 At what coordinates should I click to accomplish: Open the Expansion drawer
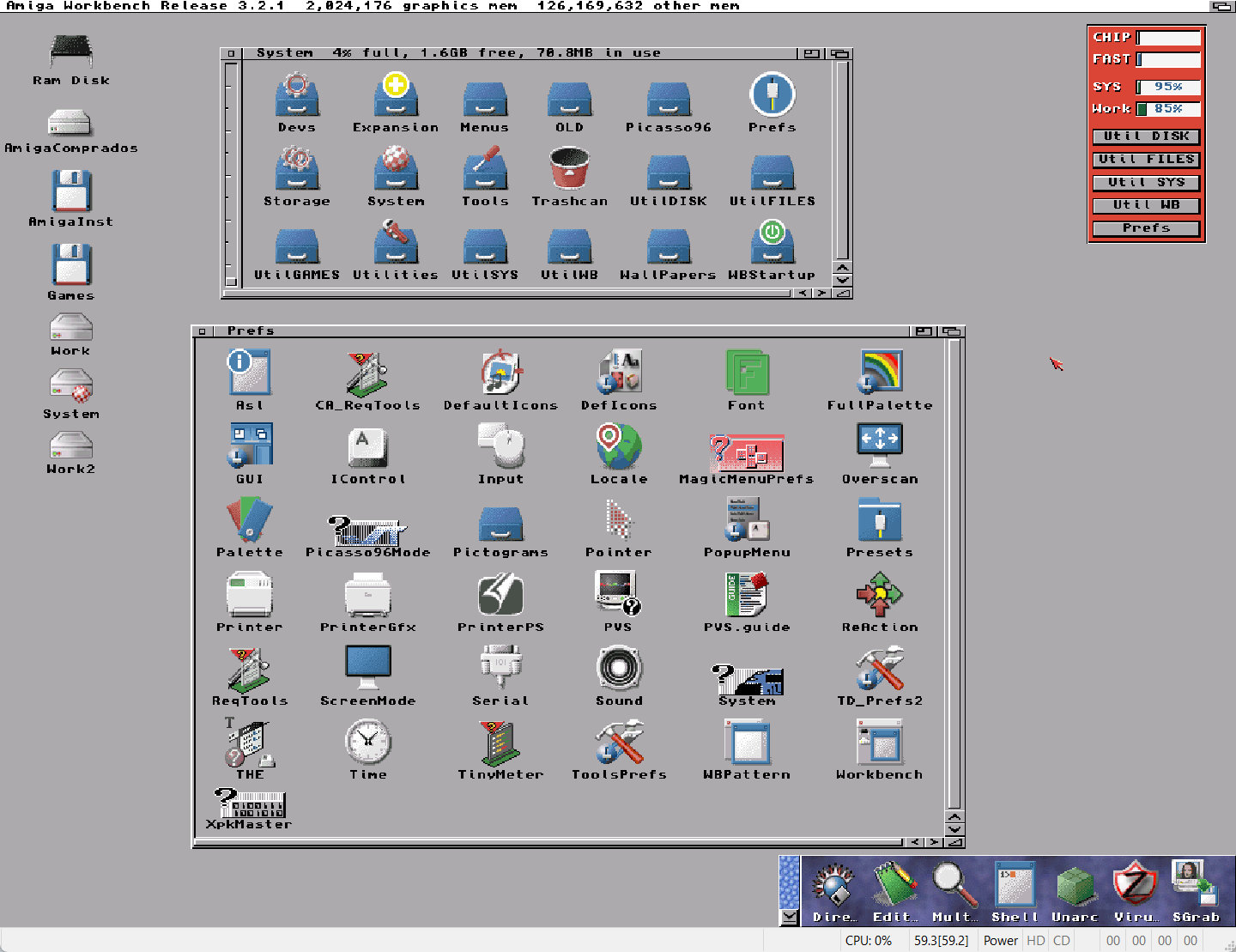pyautogui.click(x=396, y=95)
